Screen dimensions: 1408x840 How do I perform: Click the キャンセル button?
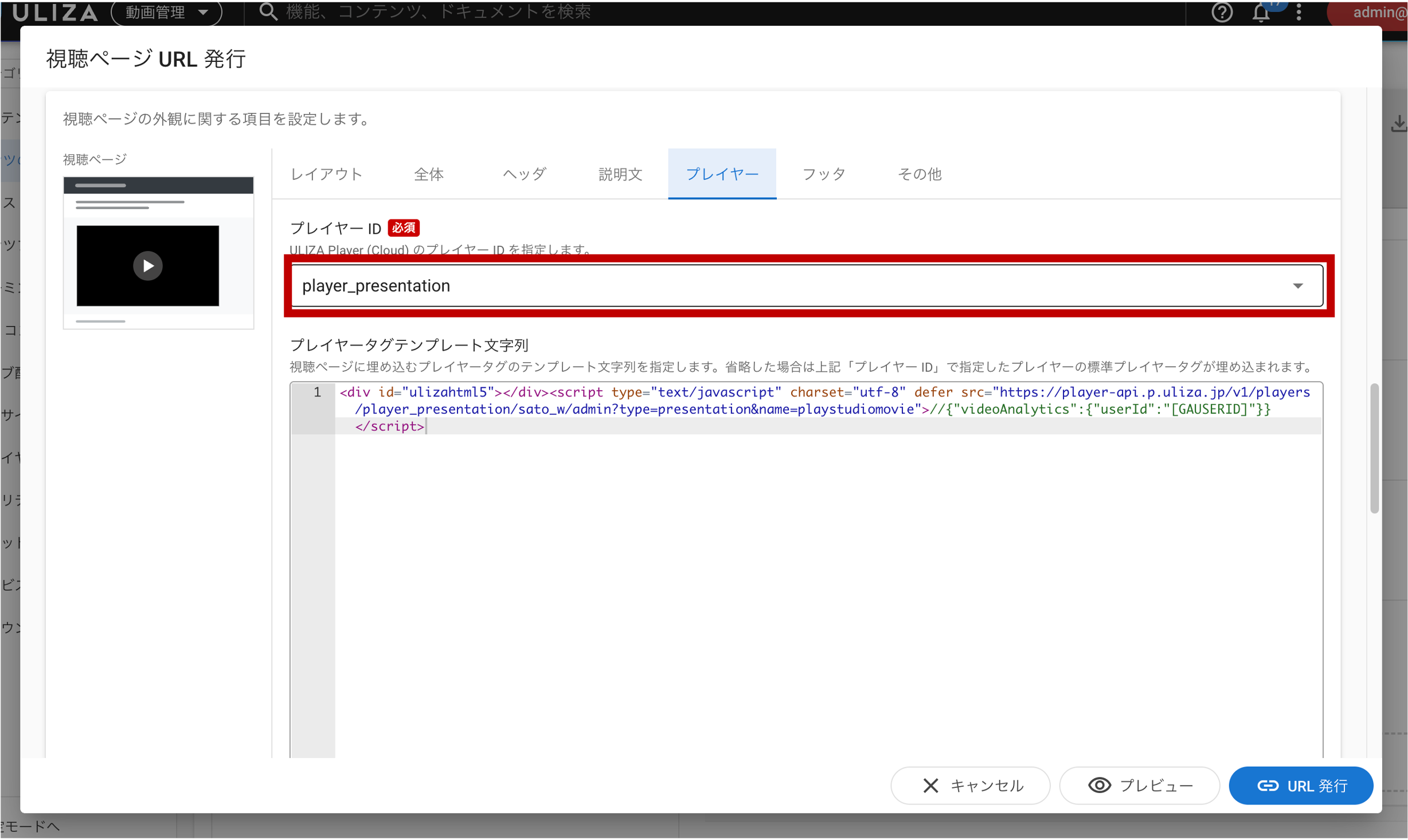click(x=970, y=786)
